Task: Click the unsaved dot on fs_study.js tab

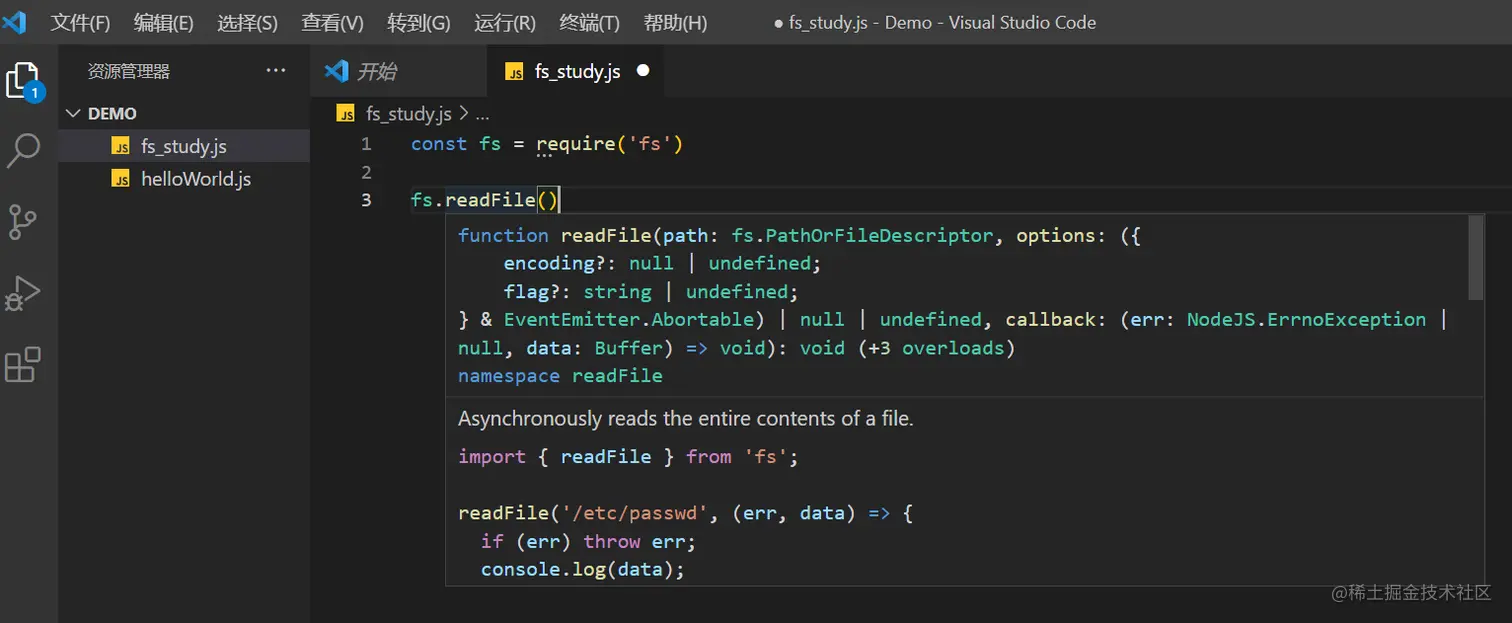Action: [643, 71]
